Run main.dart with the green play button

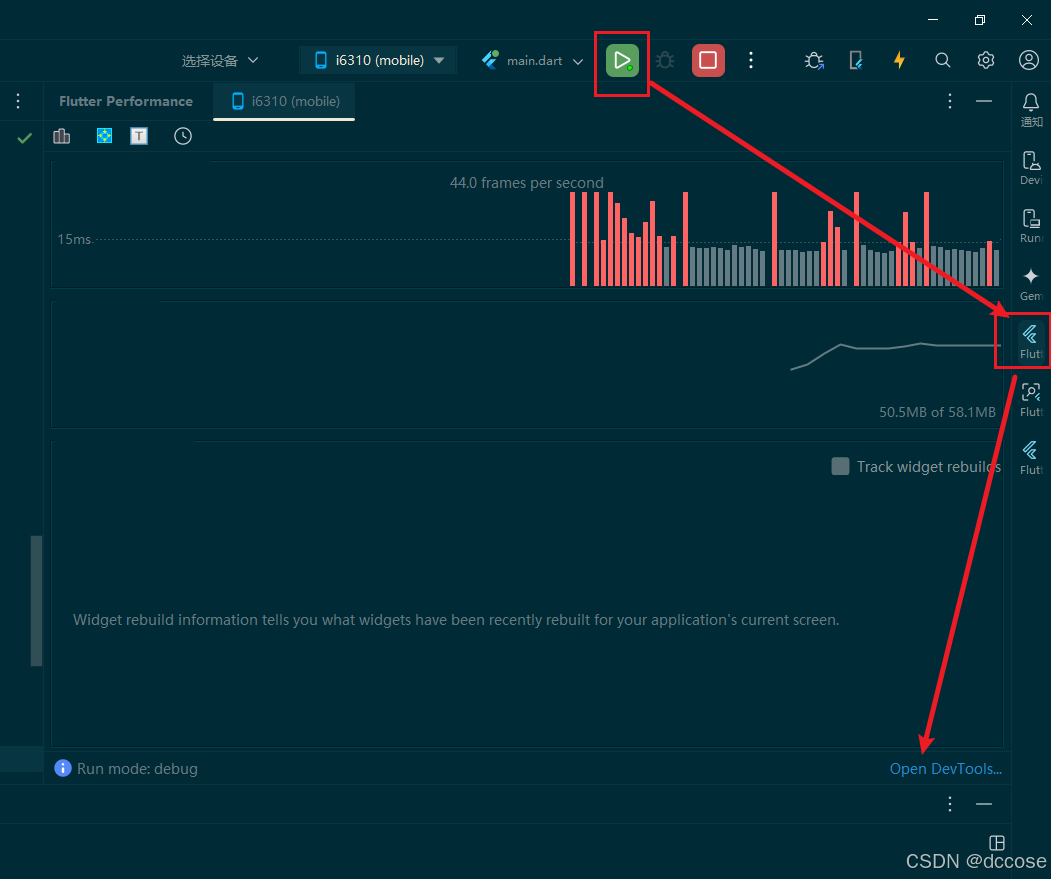pyautogui.click(x=622, y=60)
